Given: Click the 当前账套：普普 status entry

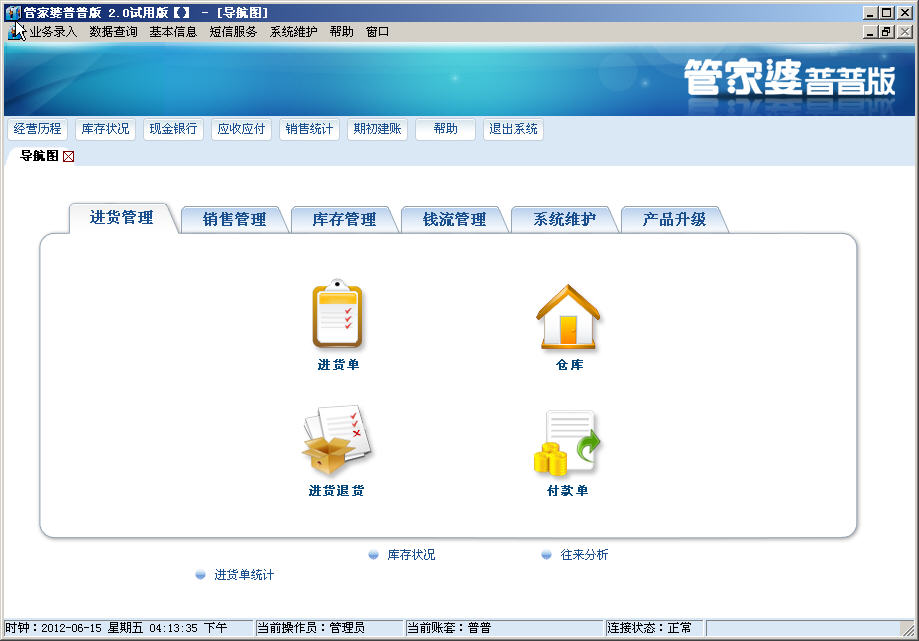Looking at the screenshot, I should tap(505, 628).
